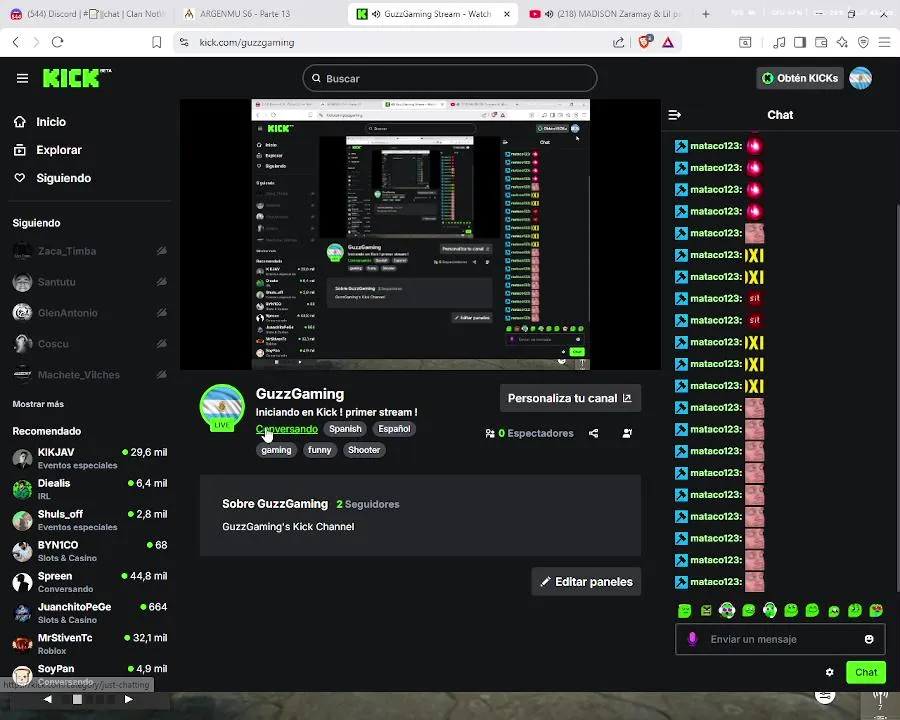Click Editar paneles button
Screen dimensions: 900x720
(x=586, y=582)
